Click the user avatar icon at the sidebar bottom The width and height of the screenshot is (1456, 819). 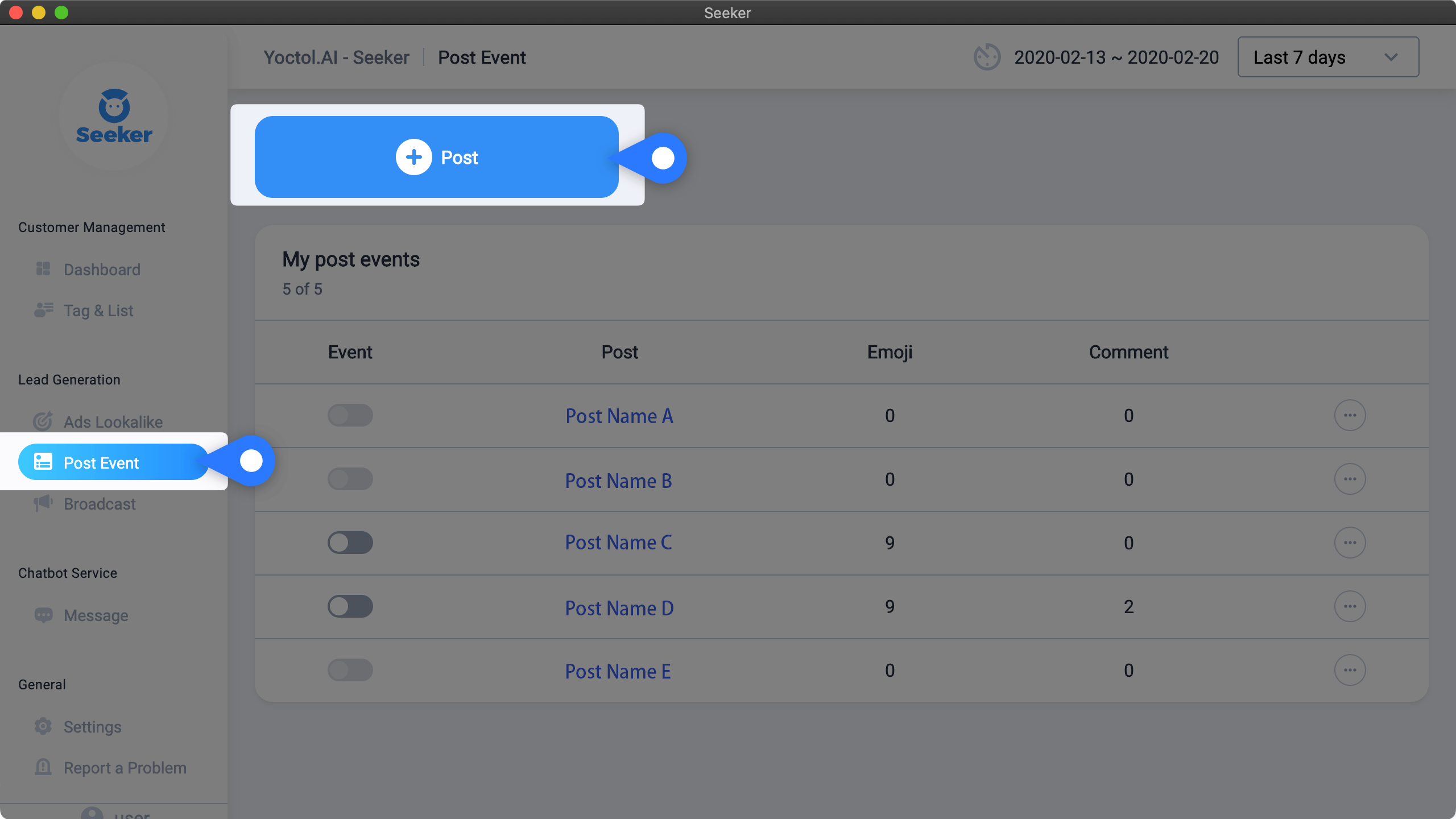92,813
